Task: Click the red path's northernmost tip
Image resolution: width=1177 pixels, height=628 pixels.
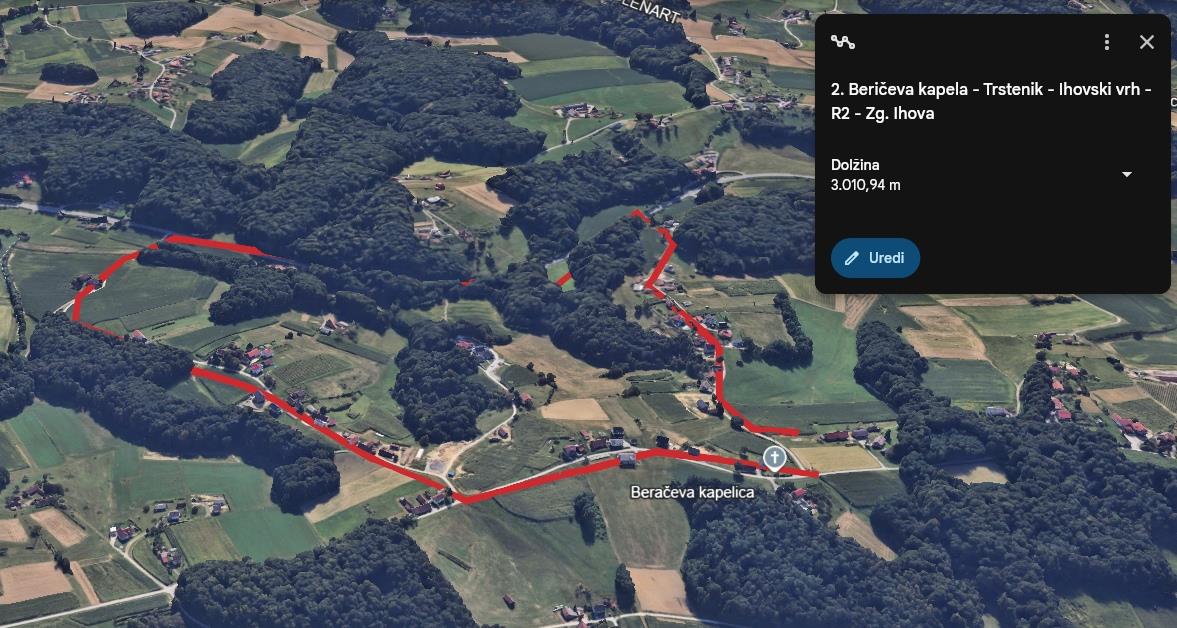Action: 636,213
